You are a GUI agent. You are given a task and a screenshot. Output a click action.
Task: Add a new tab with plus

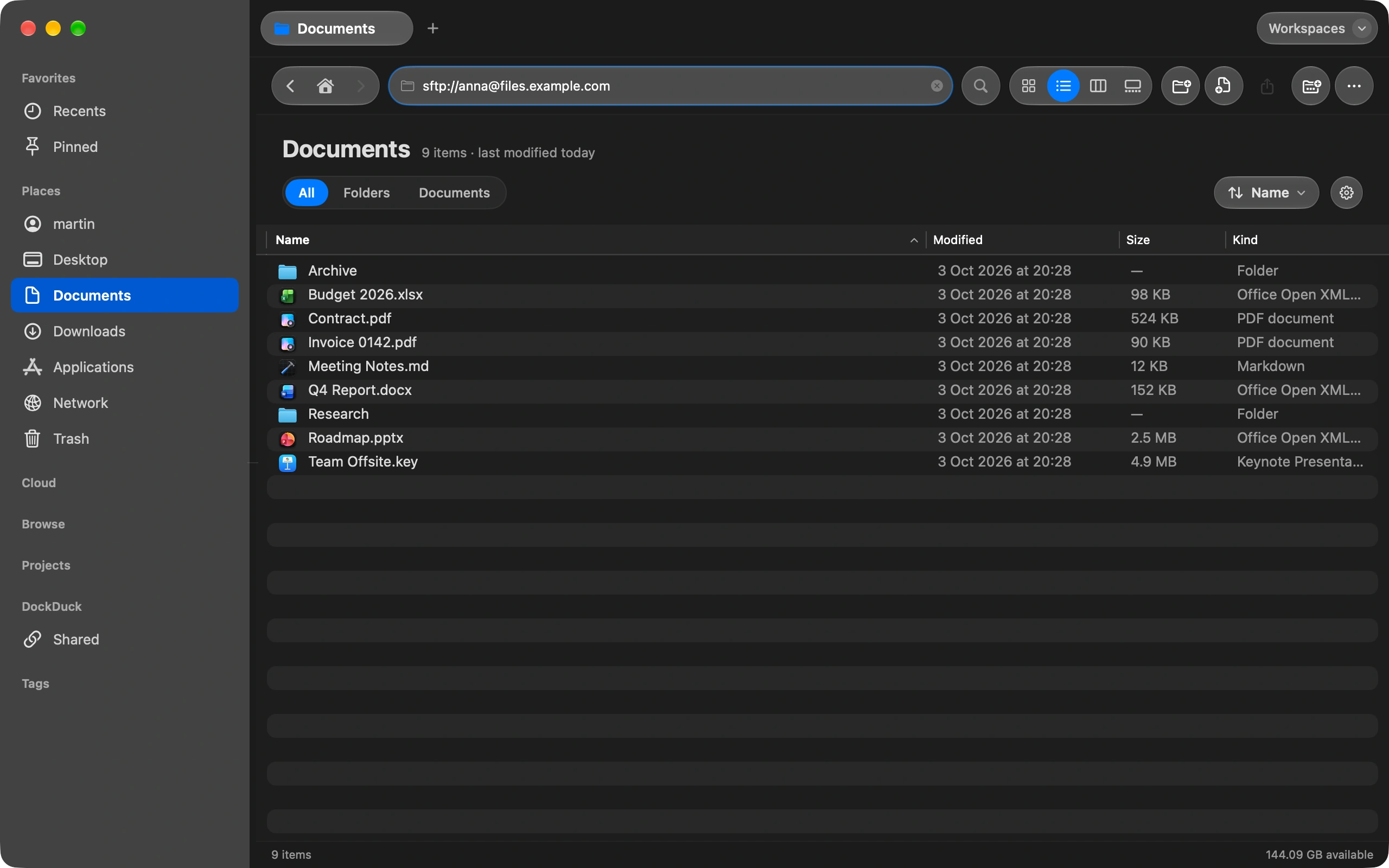[x=433, y=28]
